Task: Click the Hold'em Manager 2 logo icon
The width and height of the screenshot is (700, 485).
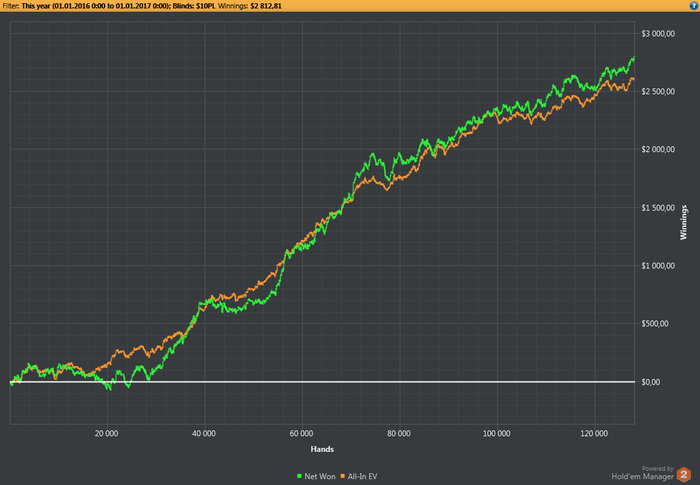Action: tap(683, 474)
